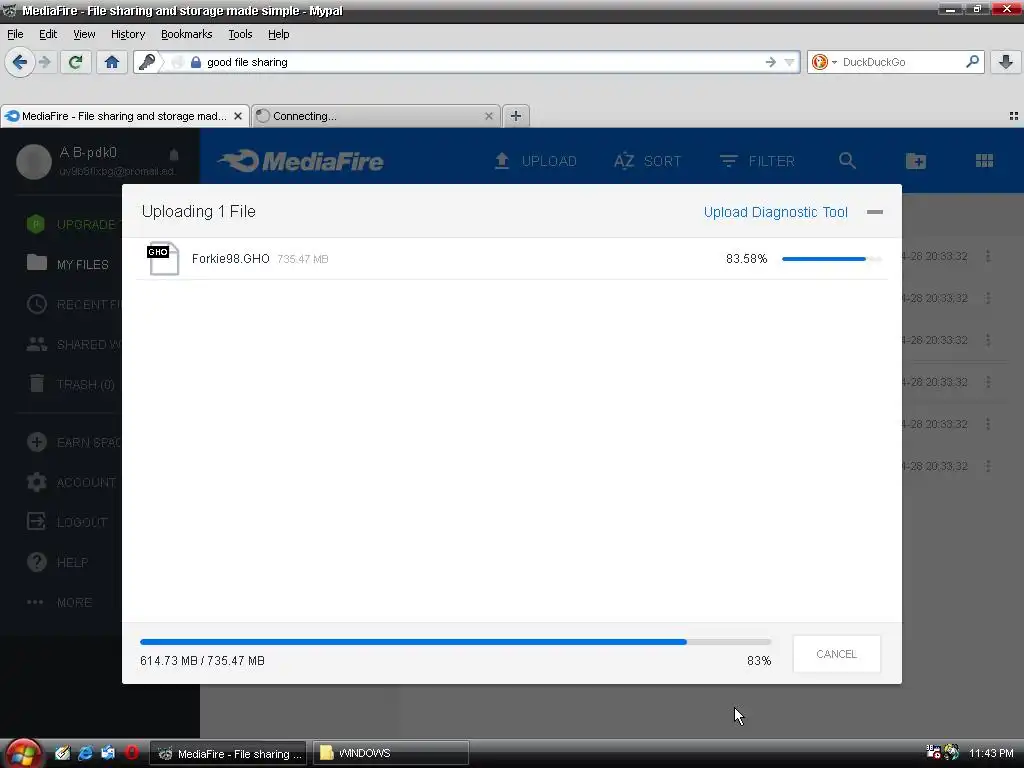
Task: Click the UPLOAD button in MediaFire header
Action: (x=535, y=161)
